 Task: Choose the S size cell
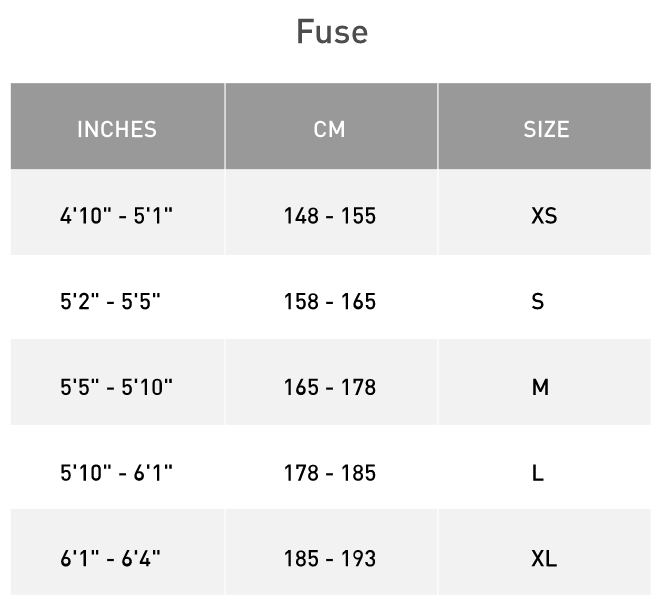(538, 301)
